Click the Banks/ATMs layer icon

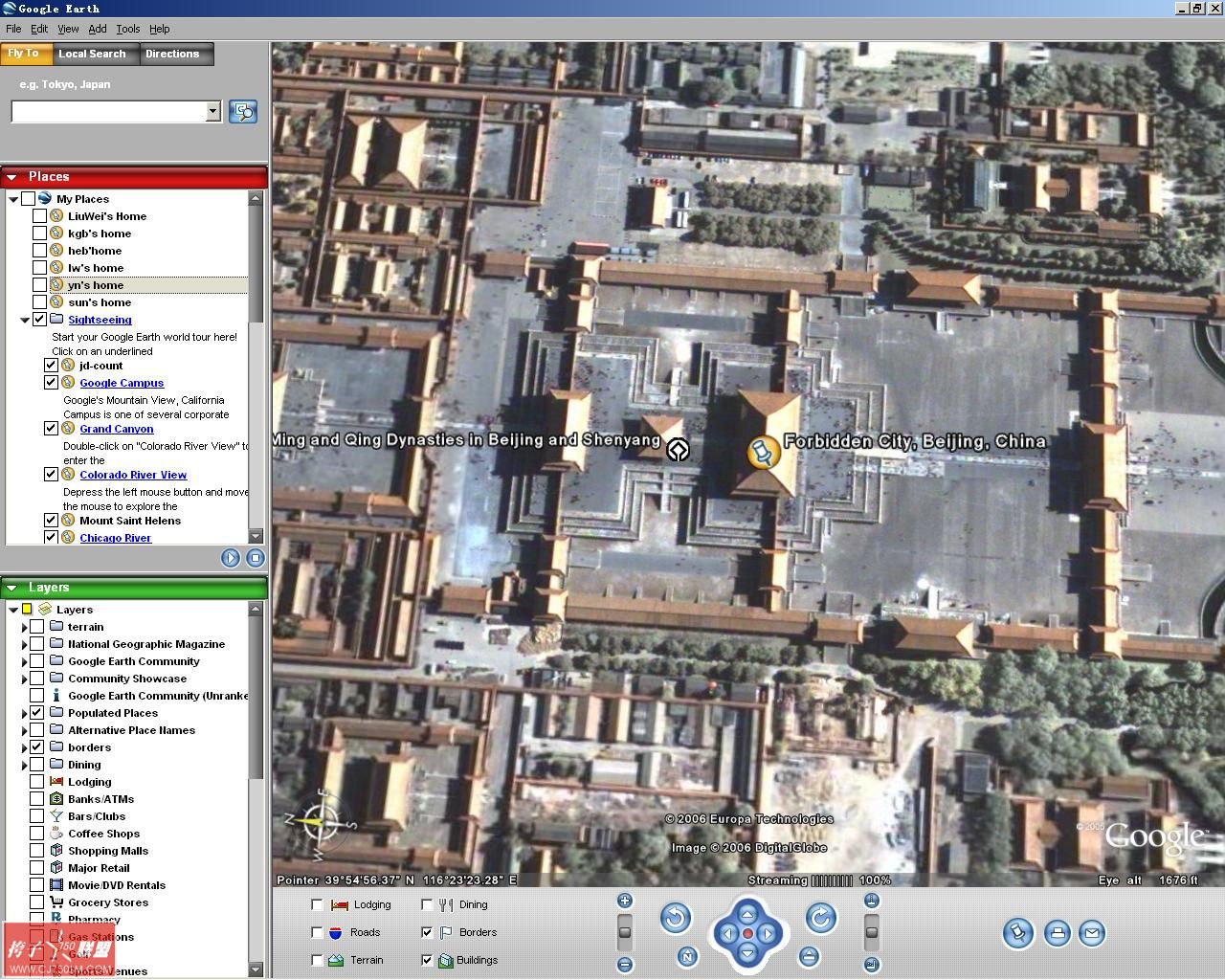pyautogui.click(x=56, y=799)
